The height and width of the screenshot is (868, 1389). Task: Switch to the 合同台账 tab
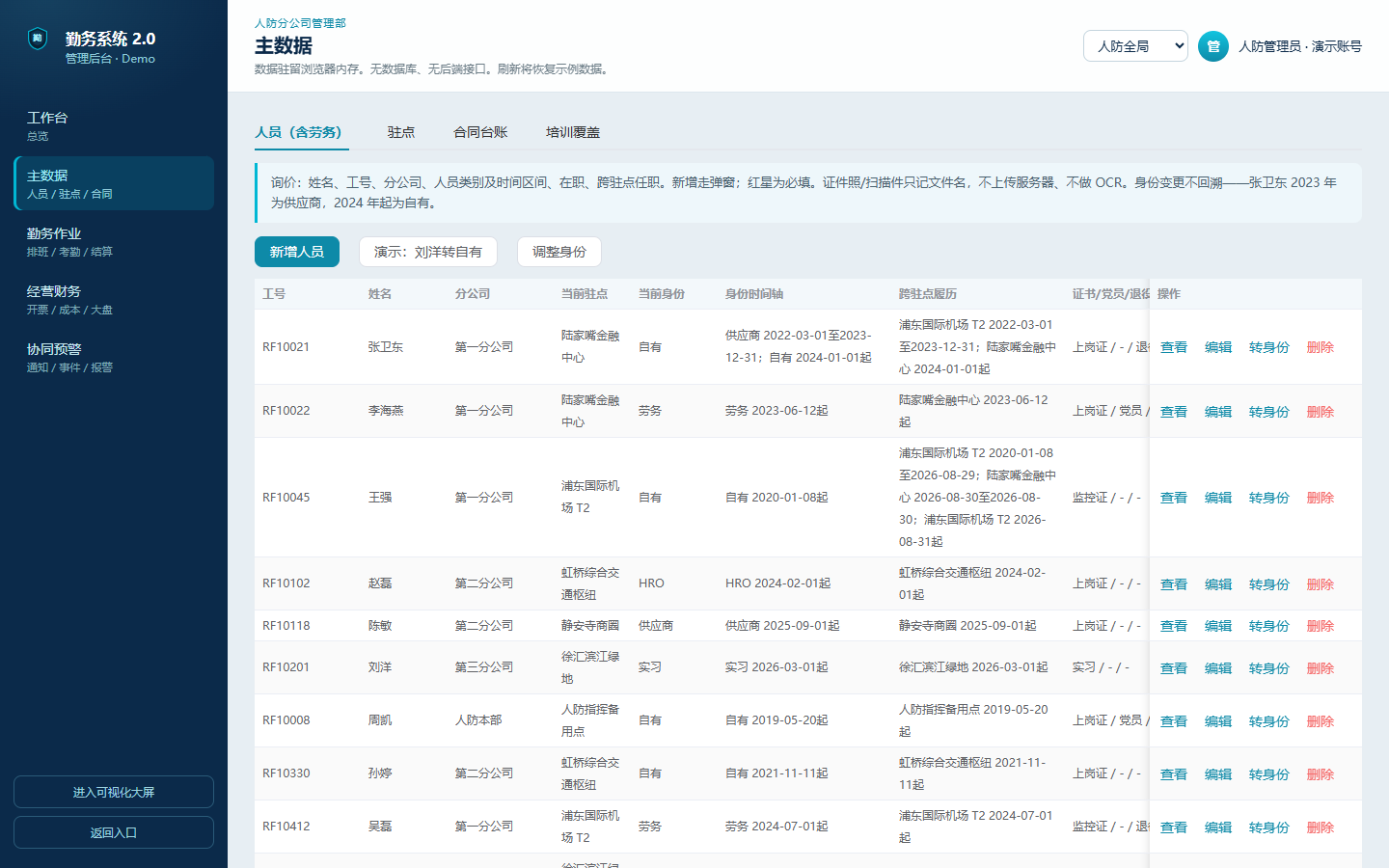pyautogui.click(x=480, y=132)
